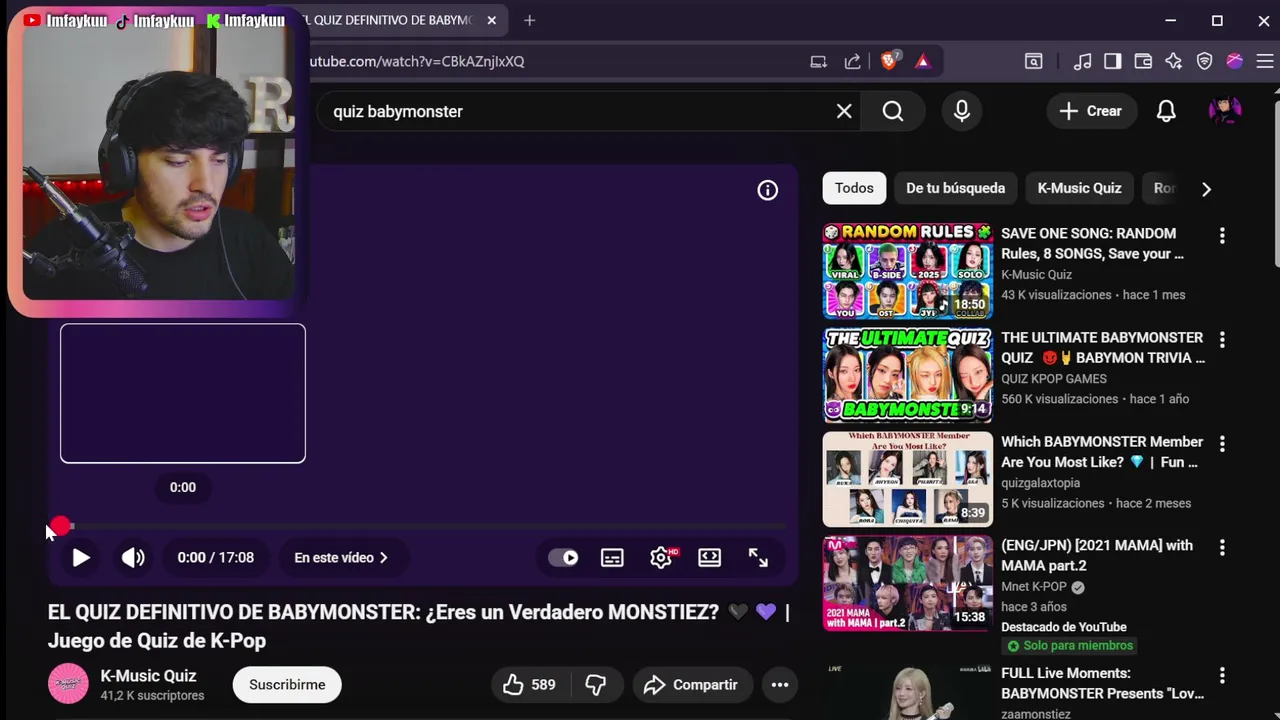Open Brave Playlist music note icon
The width and height of the screenshot is (1280, 720).
pos(1082,61)
